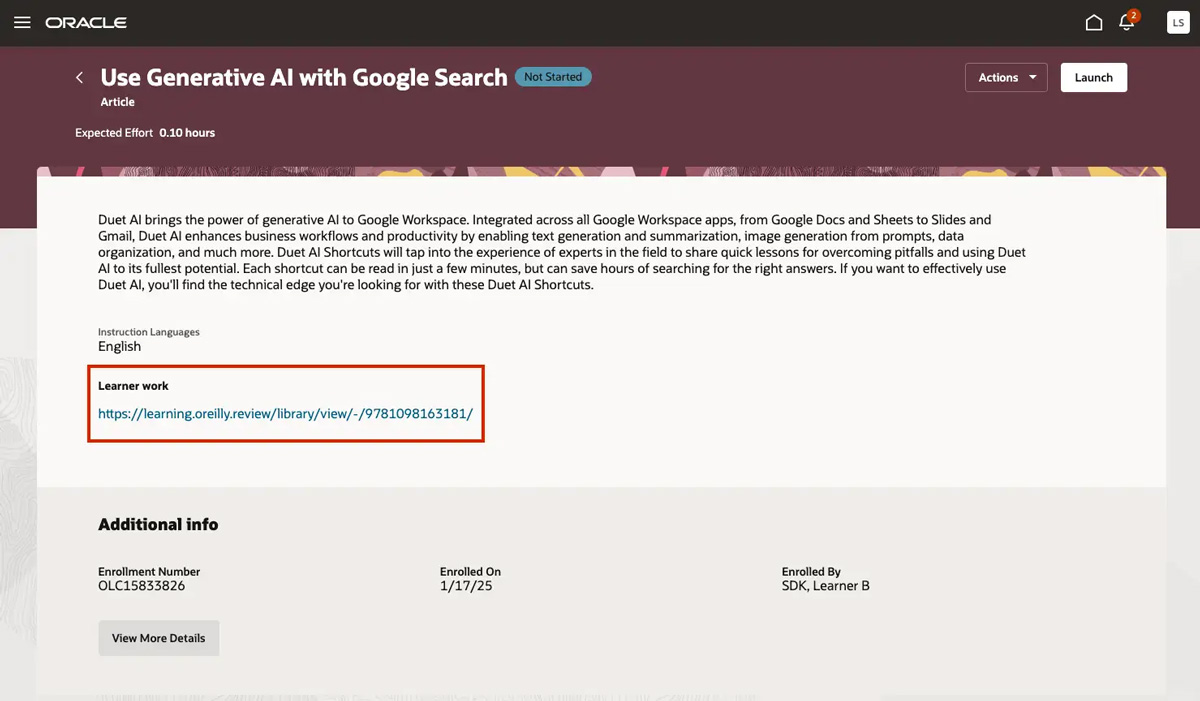Click enrollment number OLC15833826
Viewport: 1200px width, 701px height.
(x=141, y=586)
